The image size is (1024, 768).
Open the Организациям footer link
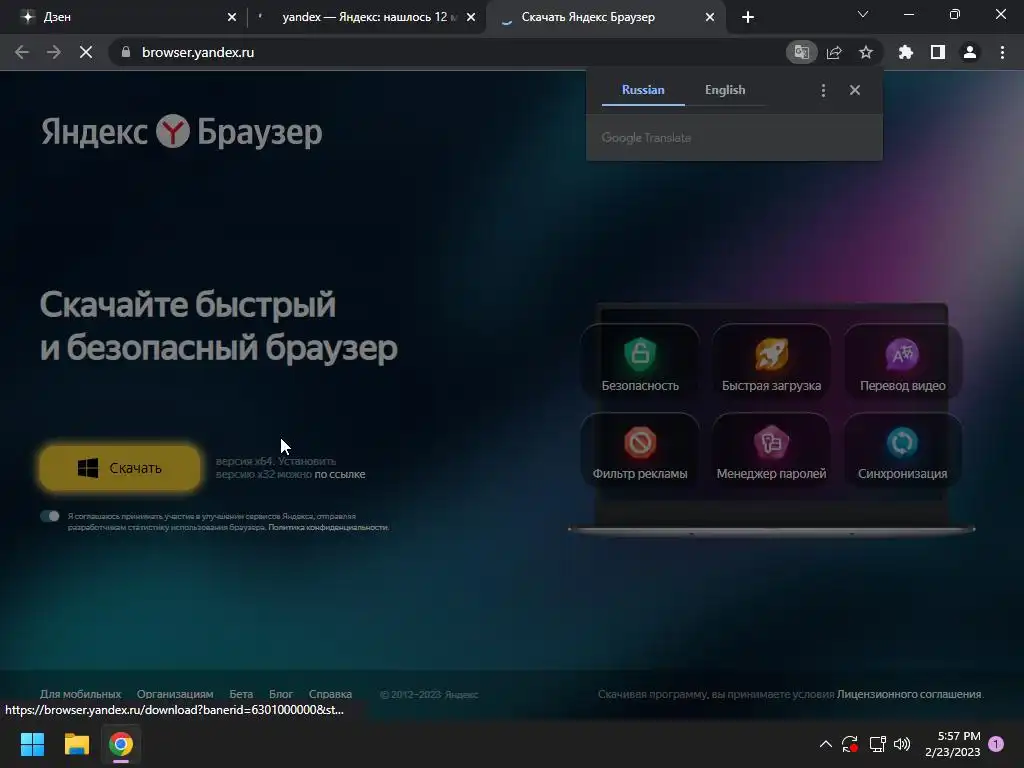(175, 694)
